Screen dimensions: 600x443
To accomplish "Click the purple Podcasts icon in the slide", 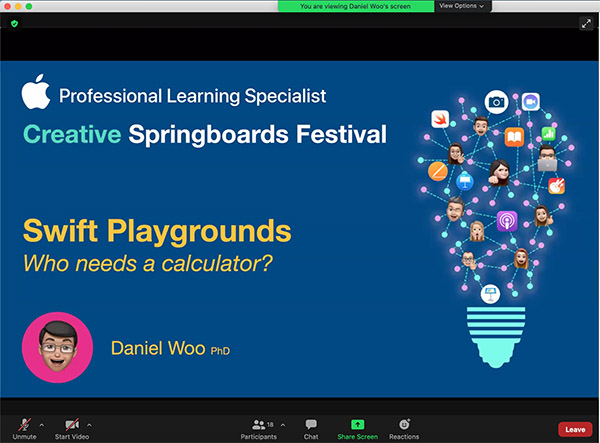I will click(x=507, y=221).
